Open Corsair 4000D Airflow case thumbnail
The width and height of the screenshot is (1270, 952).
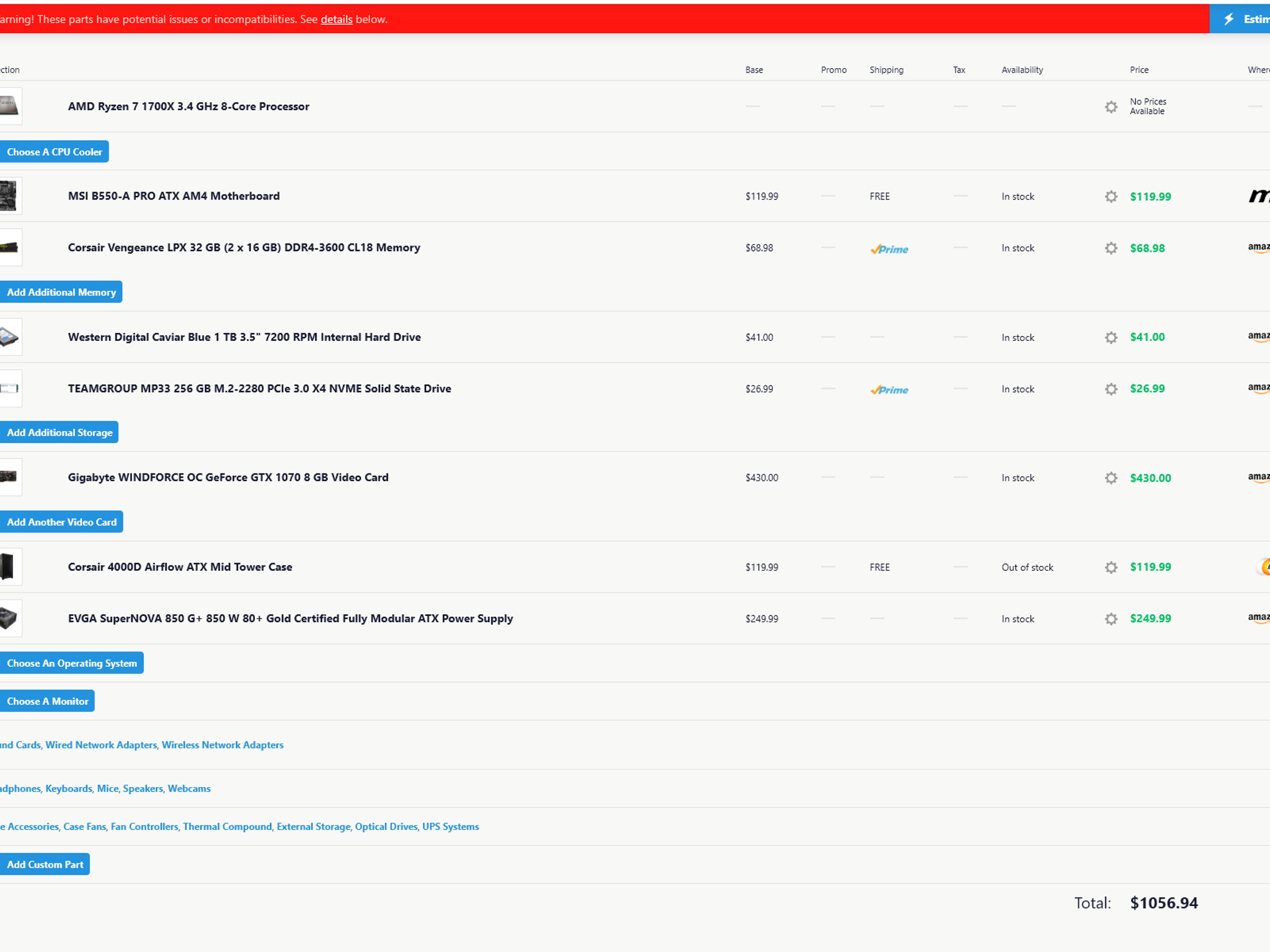[10, 566]
